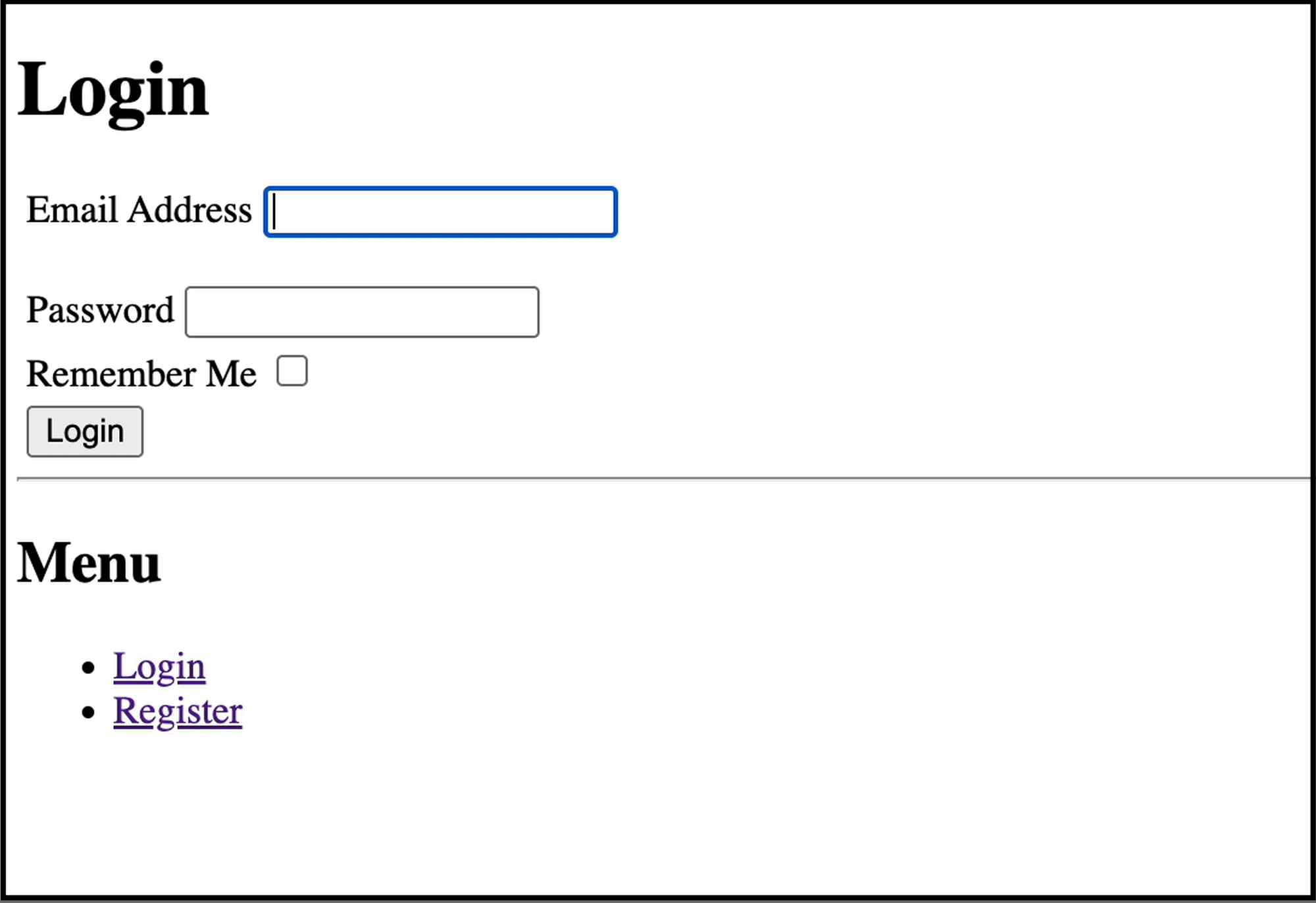Screen dimensions: 1316x903
Task: Click the word Me next to the checkbox
Action: 231,374
